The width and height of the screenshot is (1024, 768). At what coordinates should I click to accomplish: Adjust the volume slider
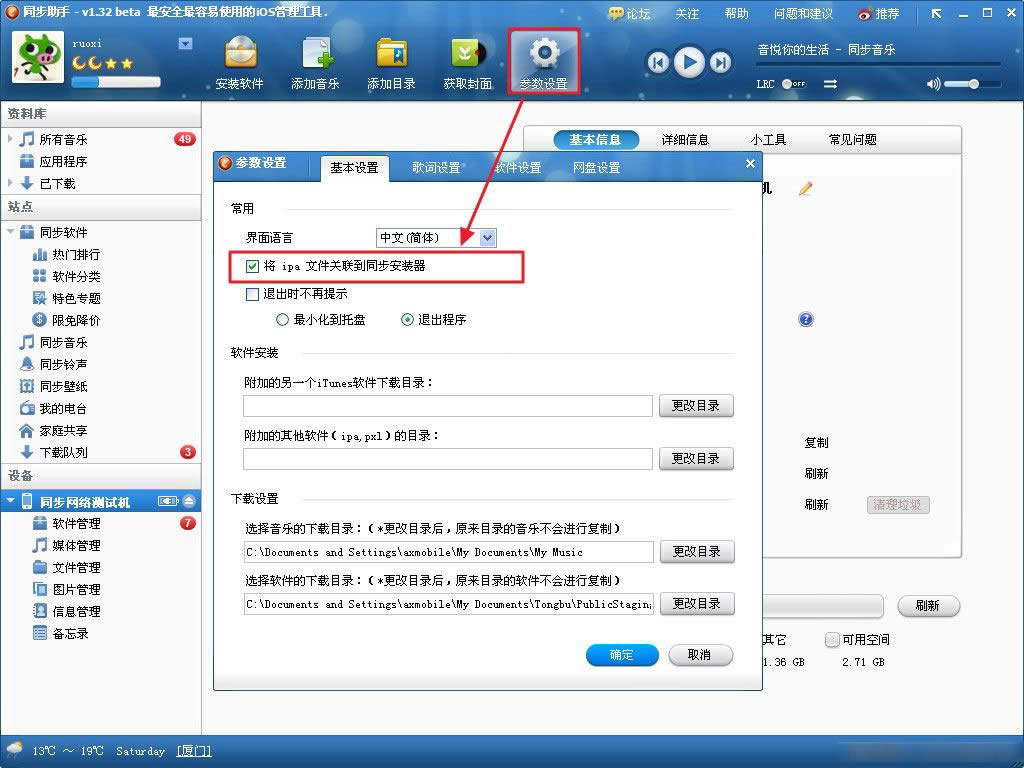click(972, 84)
